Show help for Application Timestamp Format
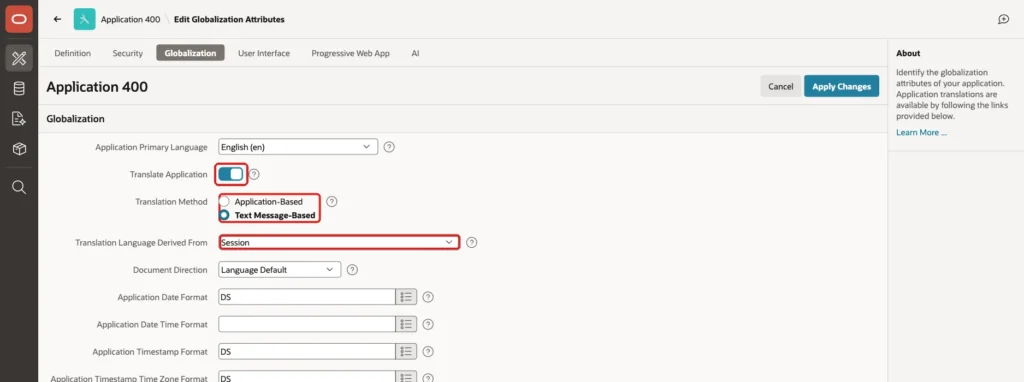The width and height of the screenshot is (1024, 382). point(428,351)
